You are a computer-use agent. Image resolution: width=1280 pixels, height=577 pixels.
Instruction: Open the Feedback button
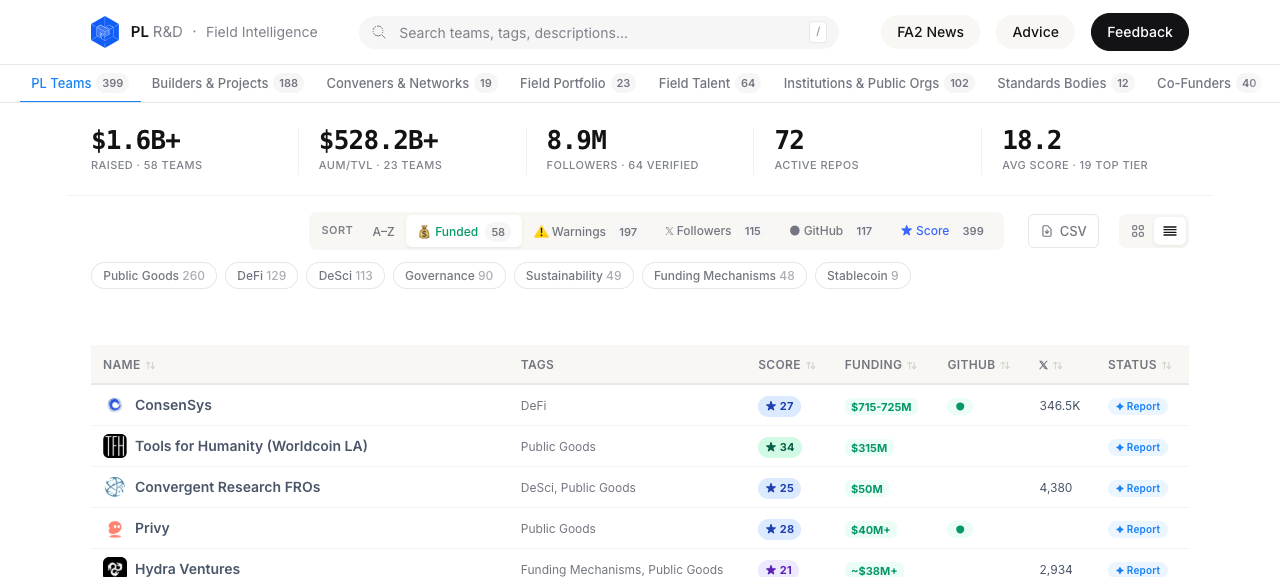point(1140,32)
